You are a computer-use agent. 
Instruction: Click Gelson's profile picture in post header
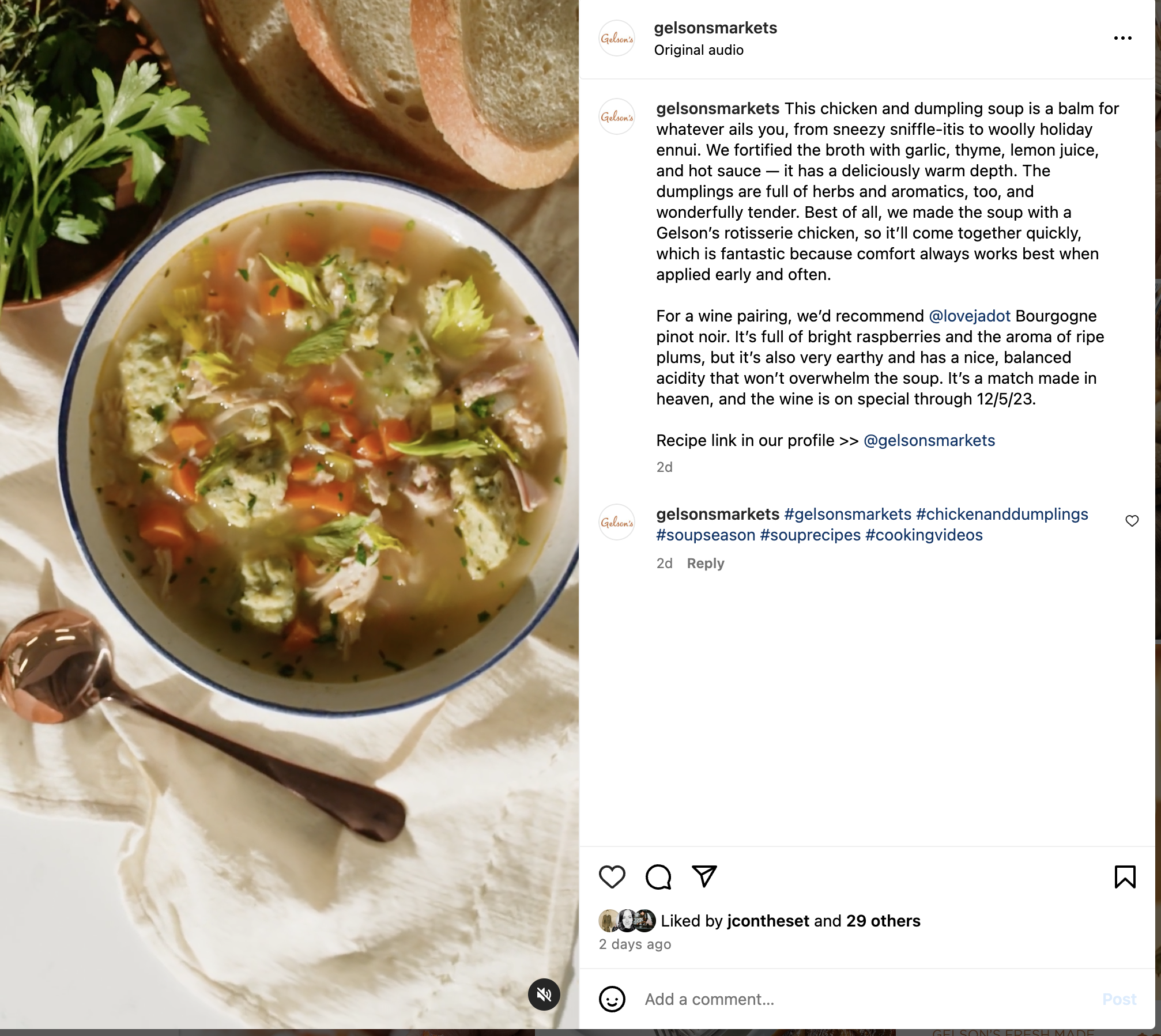617,38
